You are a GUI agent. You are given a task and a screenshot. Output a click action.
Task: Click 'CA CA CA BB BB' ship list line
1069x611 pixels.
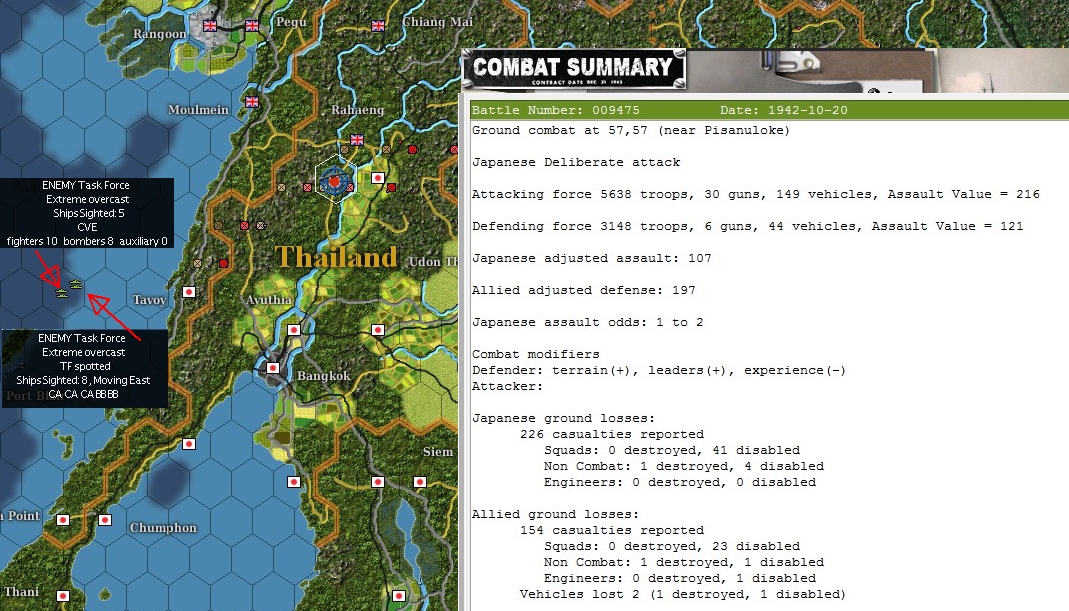pyautogui.click(x=83, y=394)
